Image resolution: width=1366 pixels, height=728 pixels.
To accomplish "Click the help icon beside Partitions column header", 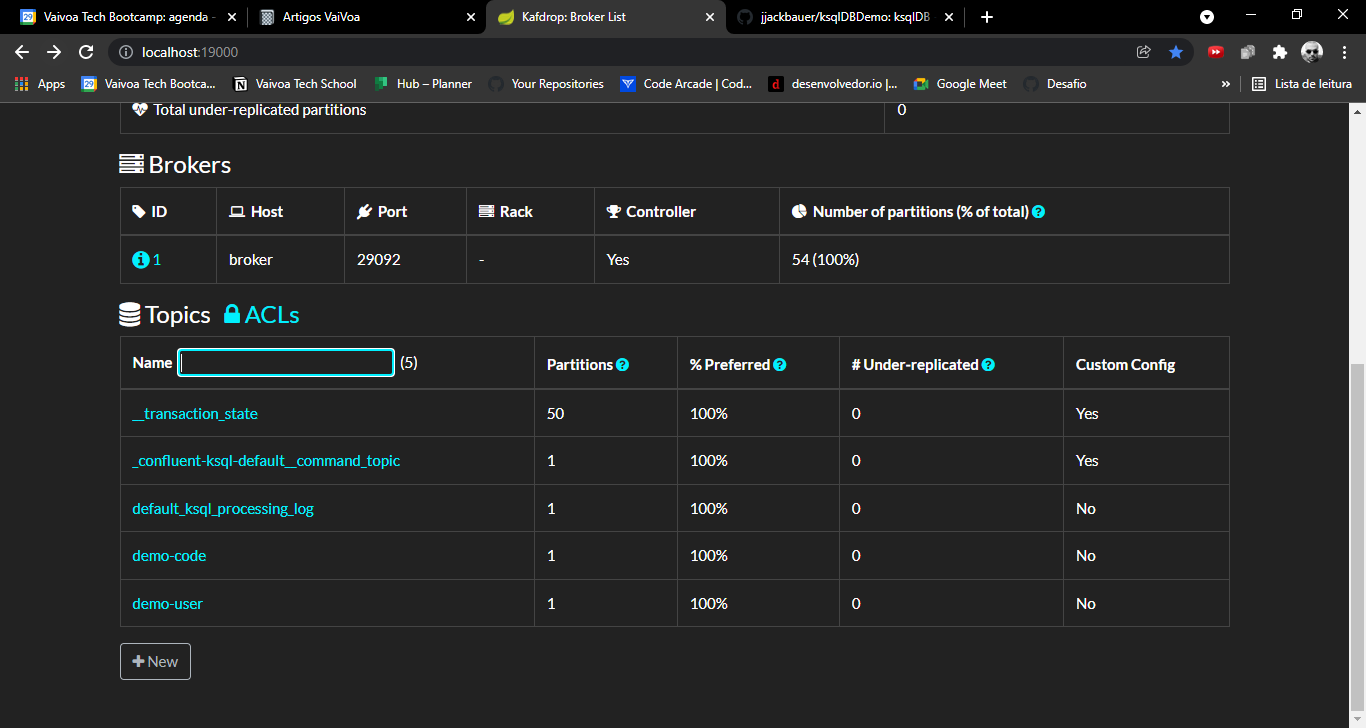I will point(623,365).
